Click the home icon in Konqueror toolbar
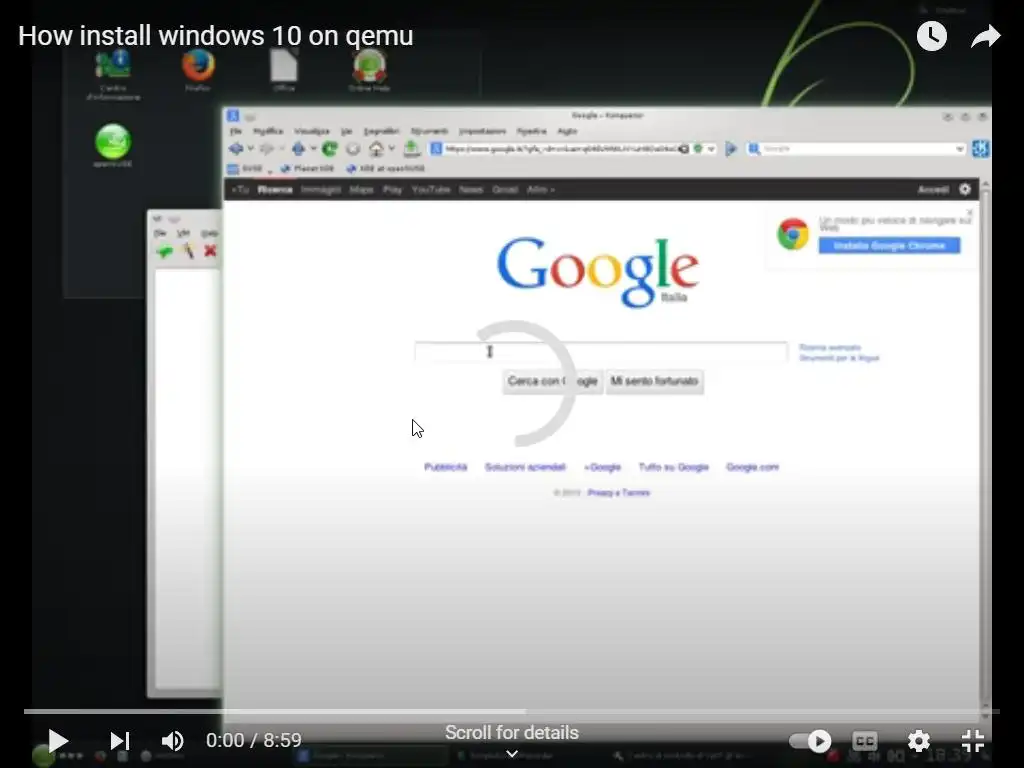 pos(376,149)
